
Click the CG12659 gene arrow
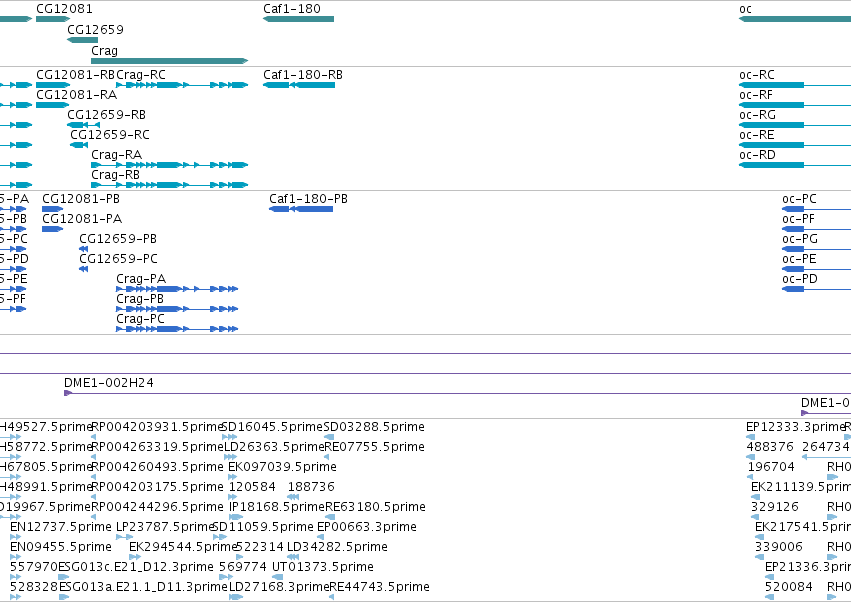(82, 40)
